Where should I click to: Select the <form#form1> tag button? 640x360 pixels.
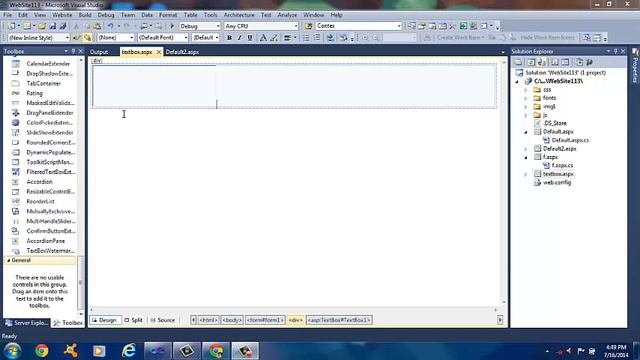tap(265, 320)
